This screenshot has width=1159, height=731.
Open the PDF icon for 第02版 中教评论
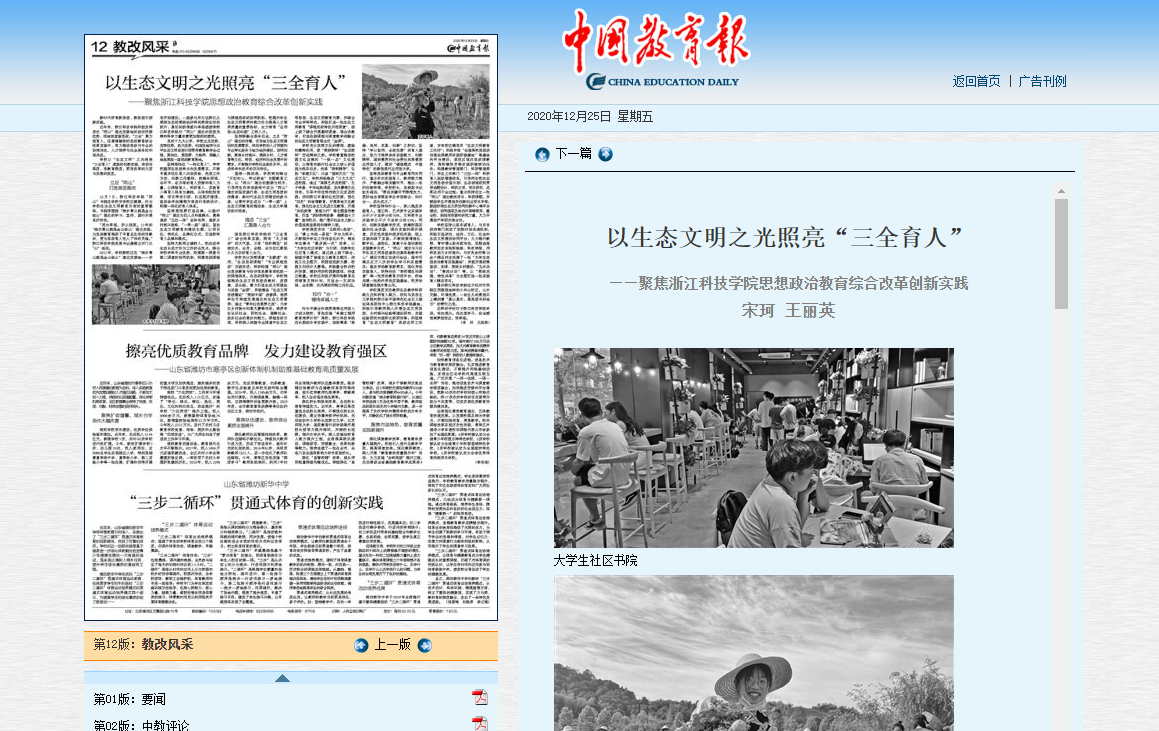point(480,724)
